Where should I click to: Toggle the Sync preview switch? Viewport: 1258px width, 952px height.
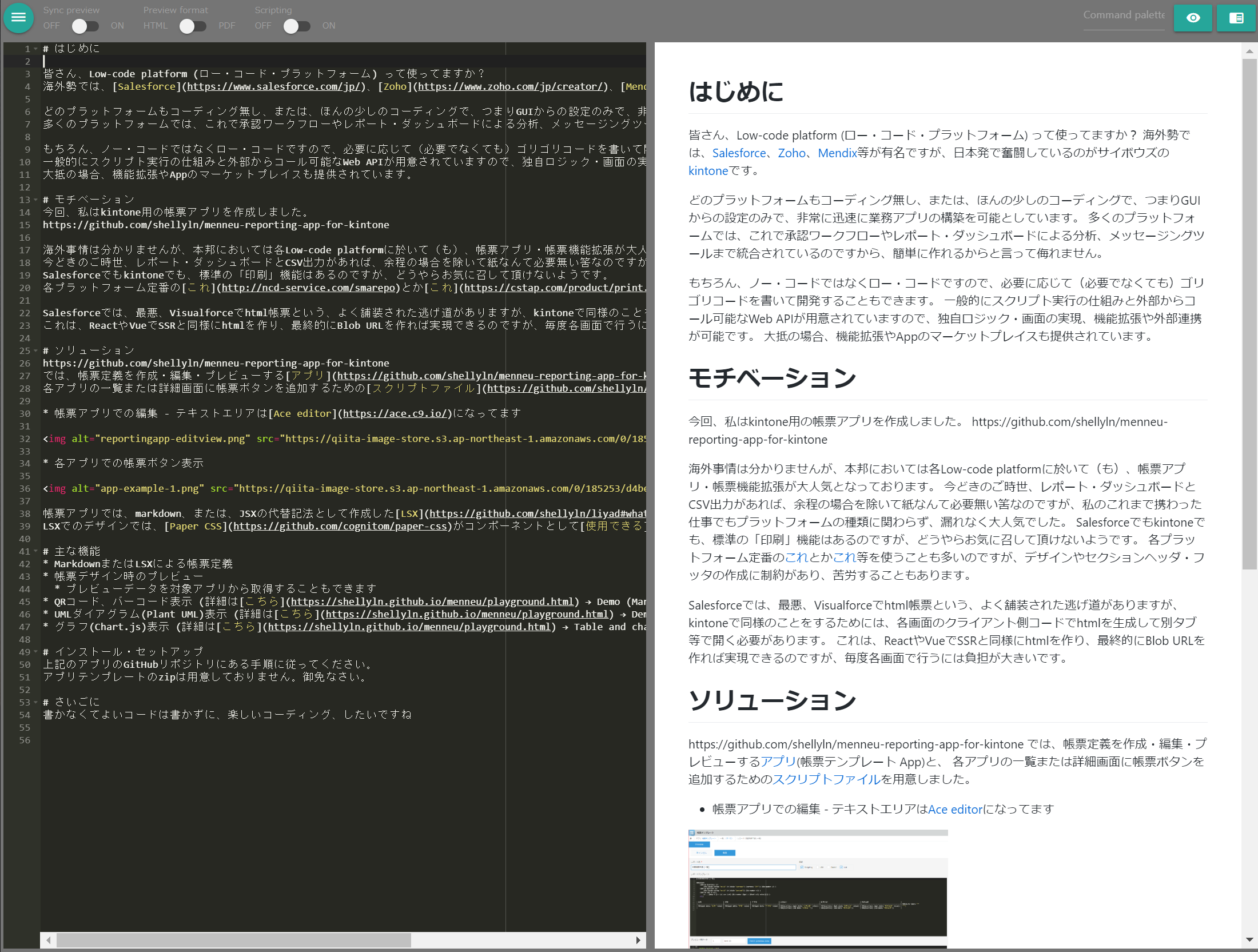tap(85, 26)
